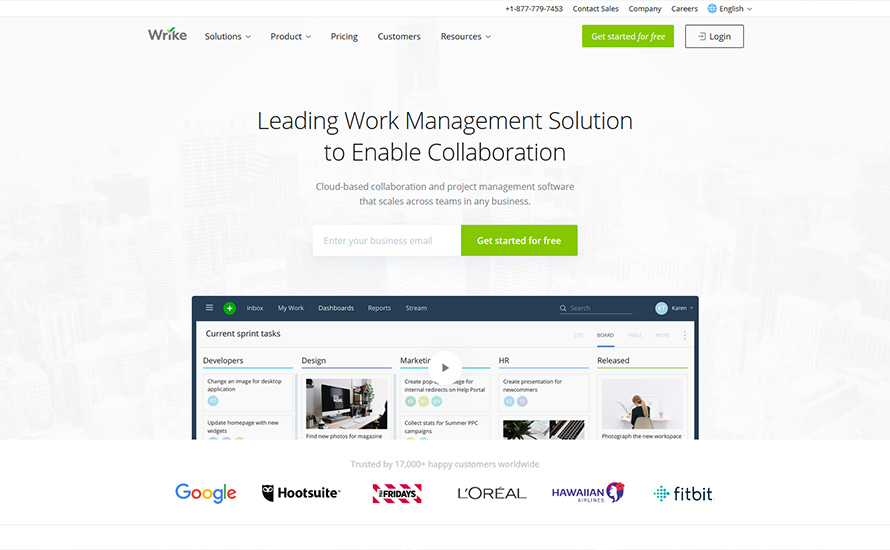890x550 pixels.
Task: Click the HR column header
Action: [504, 360]
